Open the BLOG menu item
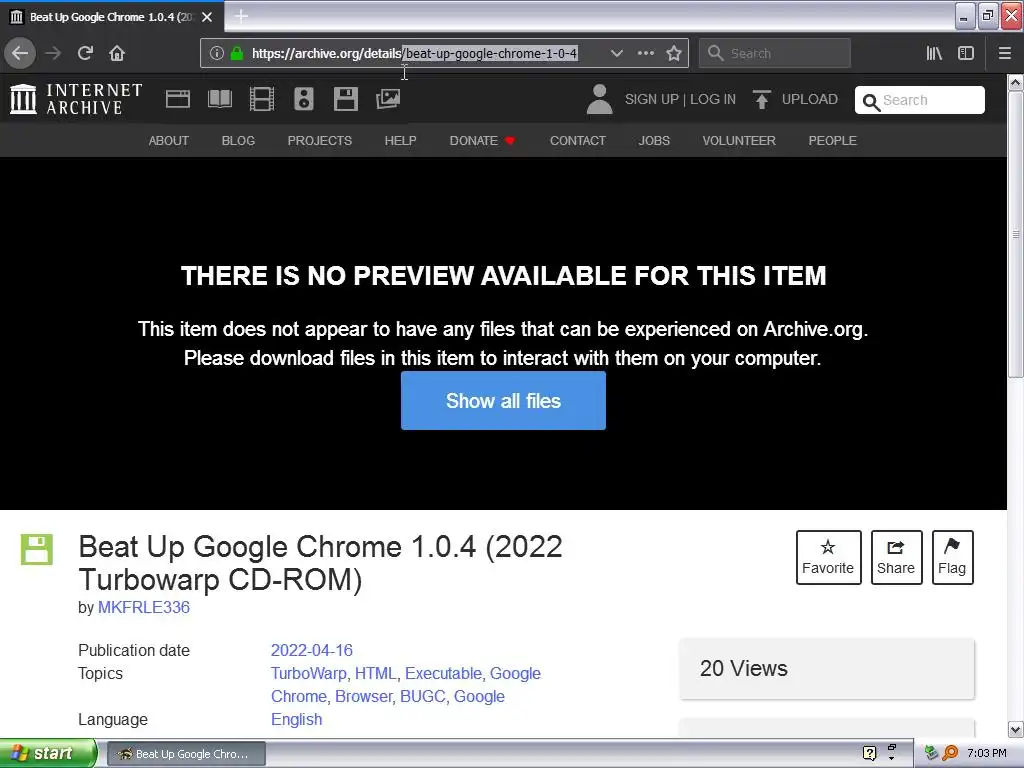The height and width of the screenshot is (768, 1024). [238, 140]
